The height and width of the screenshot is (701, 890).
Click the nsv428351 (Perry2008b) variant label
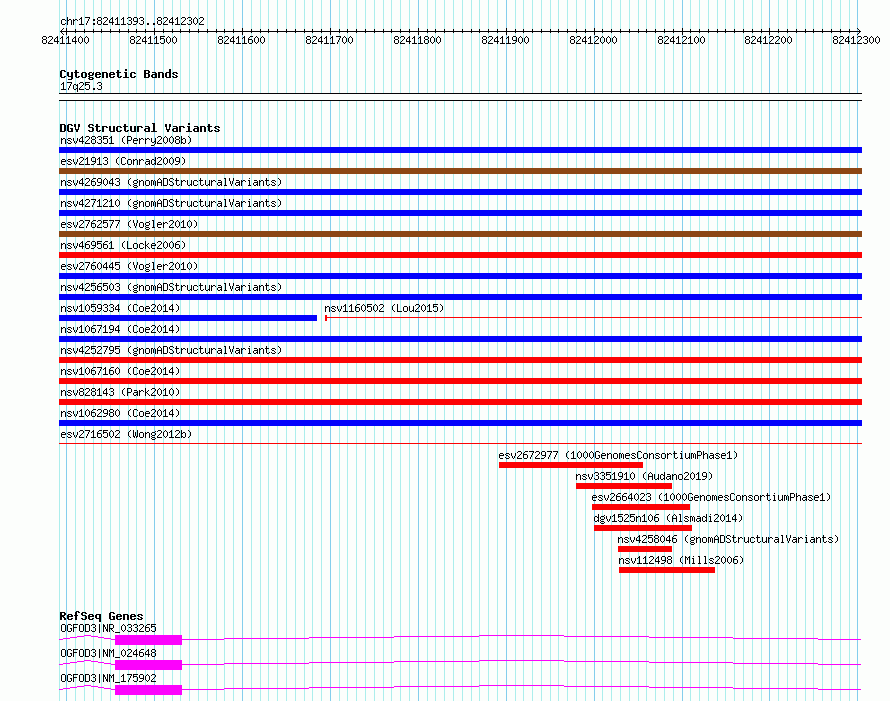click(126, 140)
